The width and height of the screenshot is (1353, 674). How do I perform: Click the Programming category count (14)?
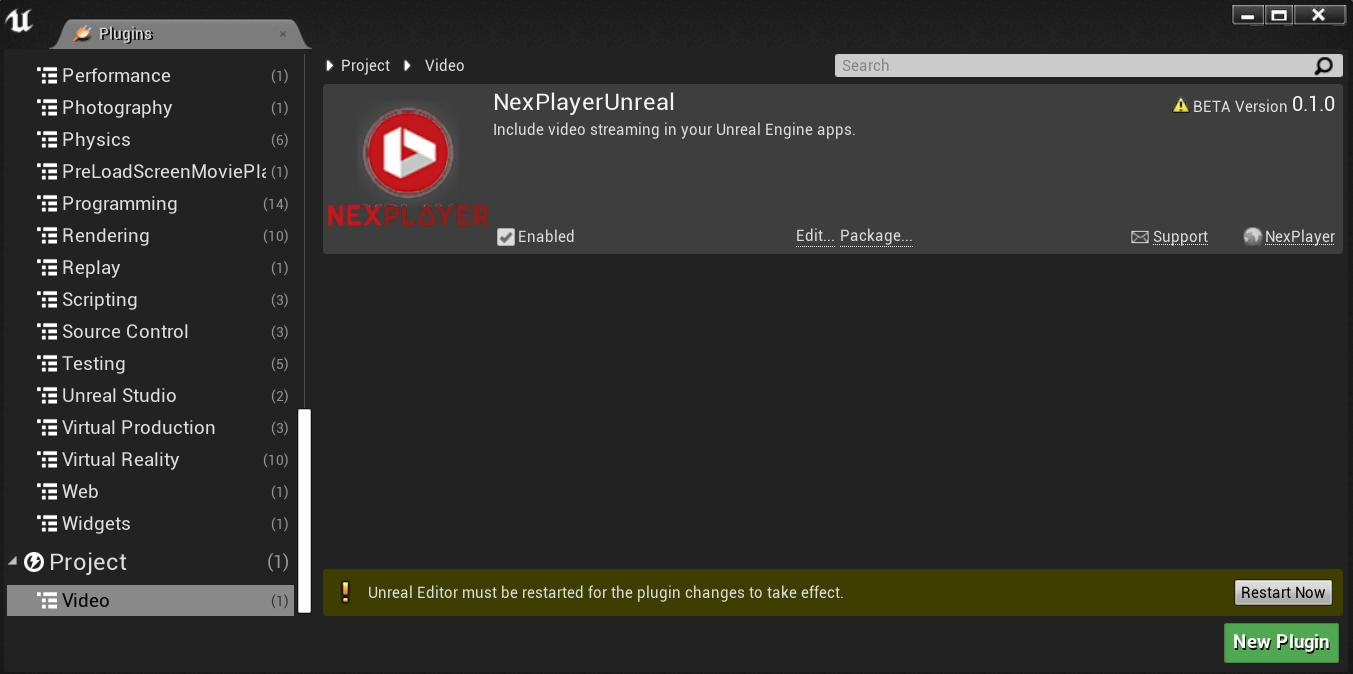[x=276, y=204]
